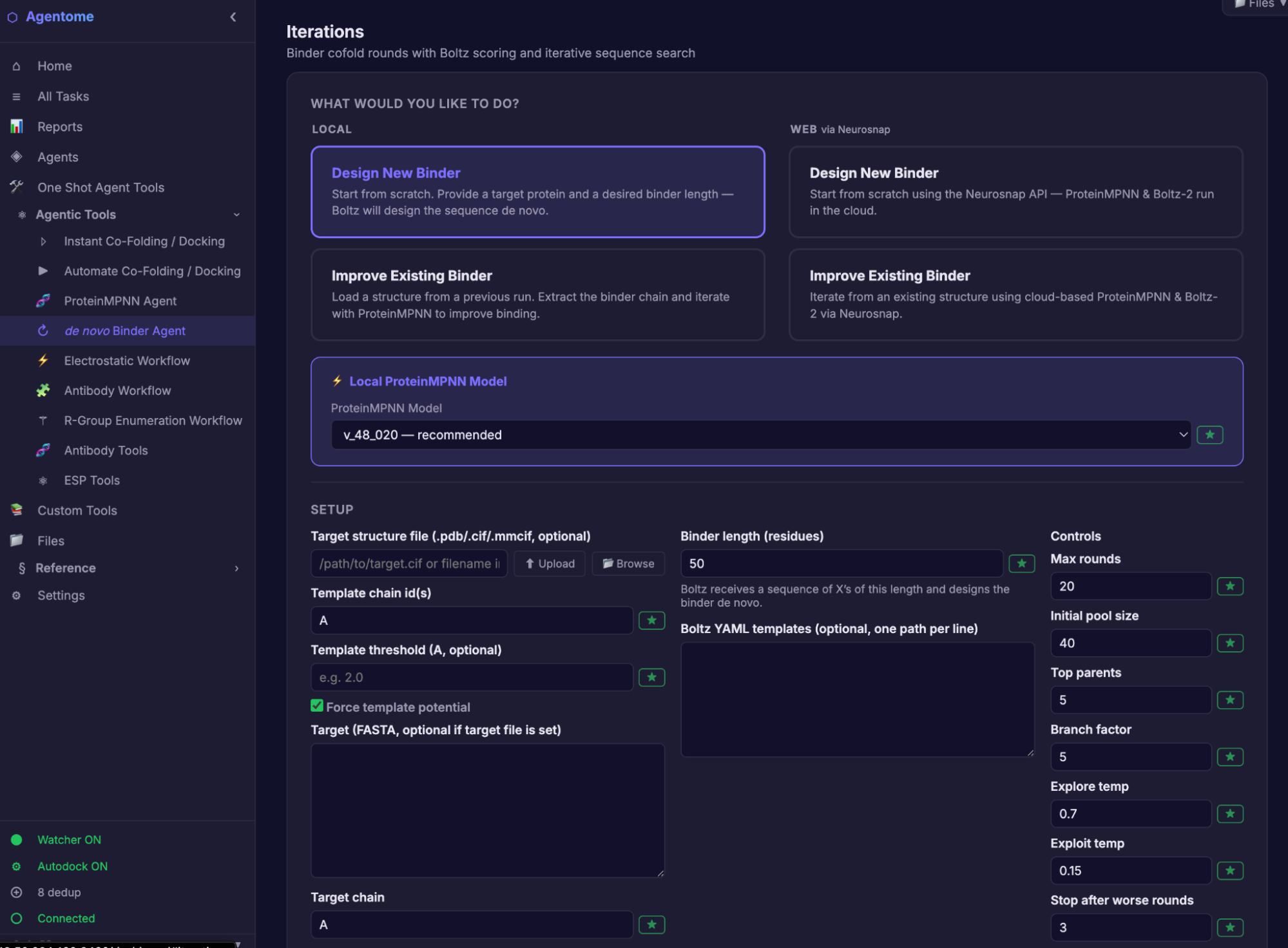
Task: Go to All Tasks in sidebar
Action: click(63, 97)
